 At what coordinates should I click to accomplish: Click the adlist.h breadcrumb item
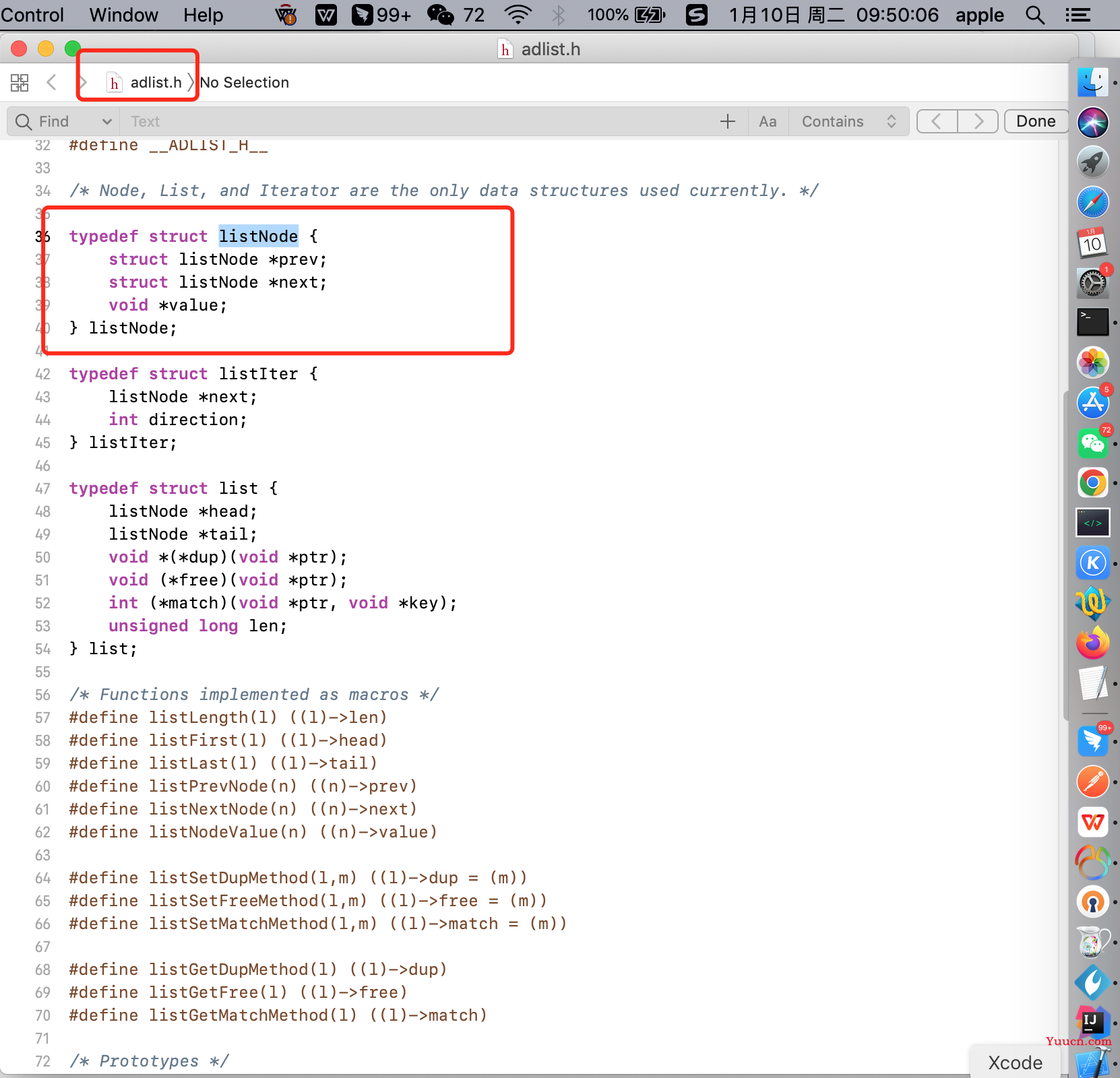pyautogui.click(x=145, y=83)
